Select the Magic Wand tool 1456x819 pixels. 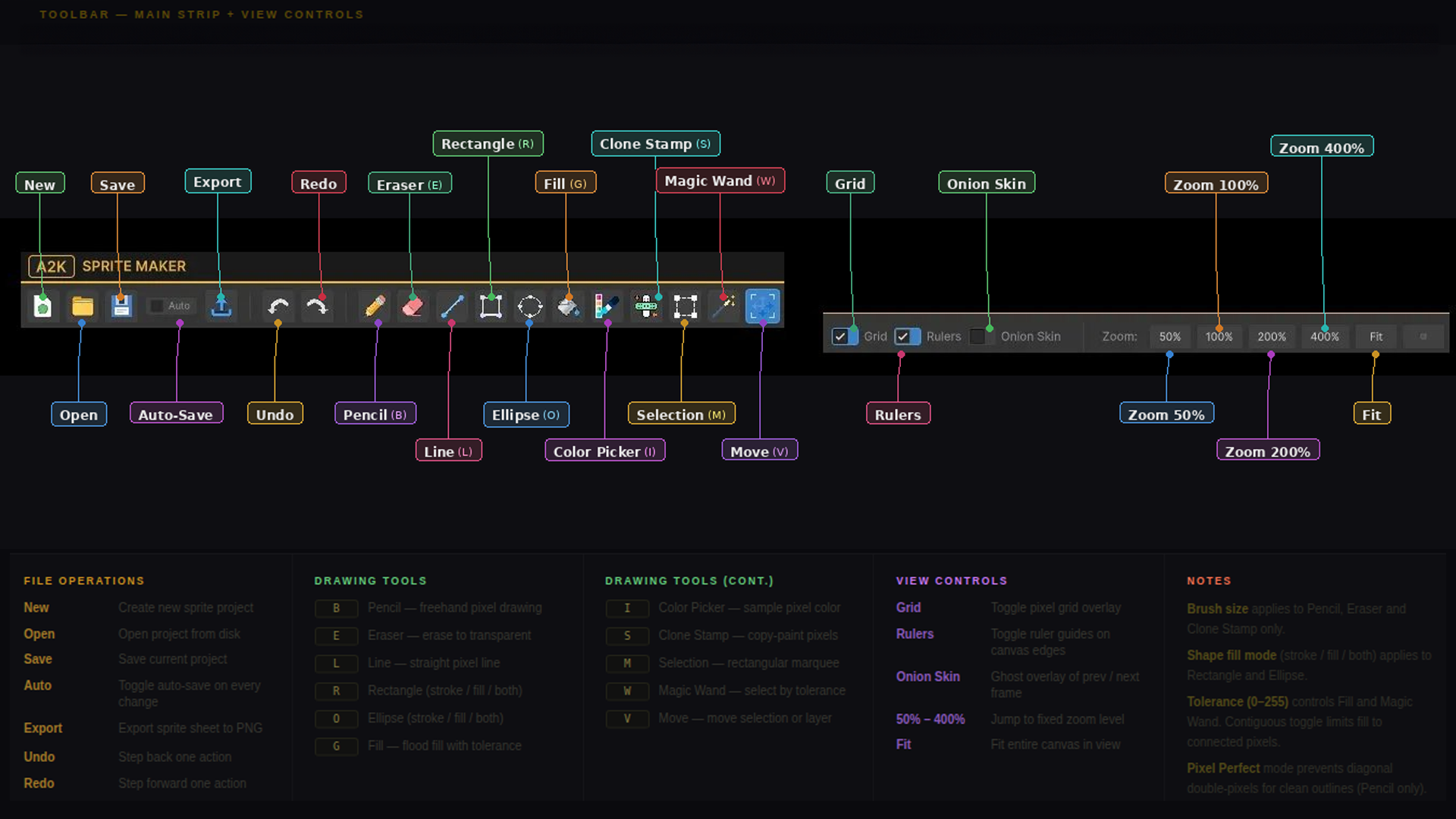tap(723, 306)
